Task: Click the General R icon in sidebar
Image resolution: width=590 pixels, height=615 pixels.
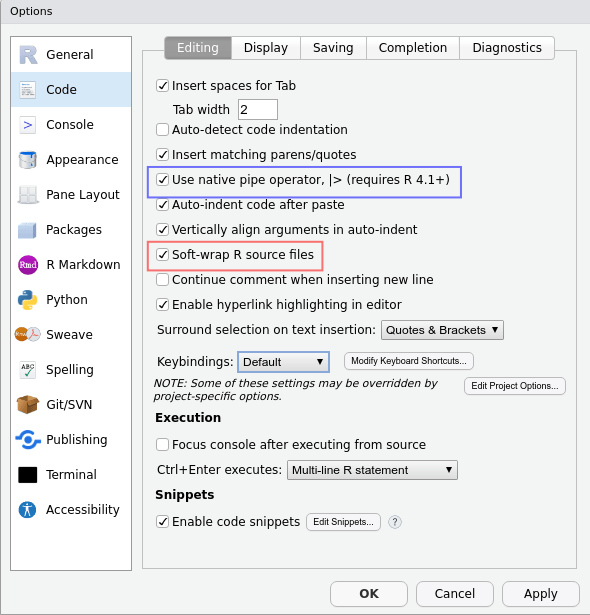Action: 28,55
